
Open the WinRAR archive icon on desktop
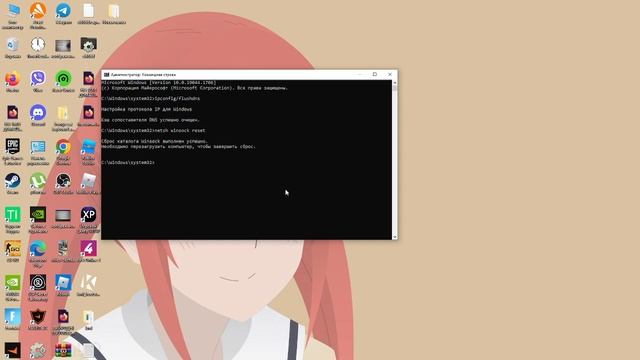click(63, 351)
